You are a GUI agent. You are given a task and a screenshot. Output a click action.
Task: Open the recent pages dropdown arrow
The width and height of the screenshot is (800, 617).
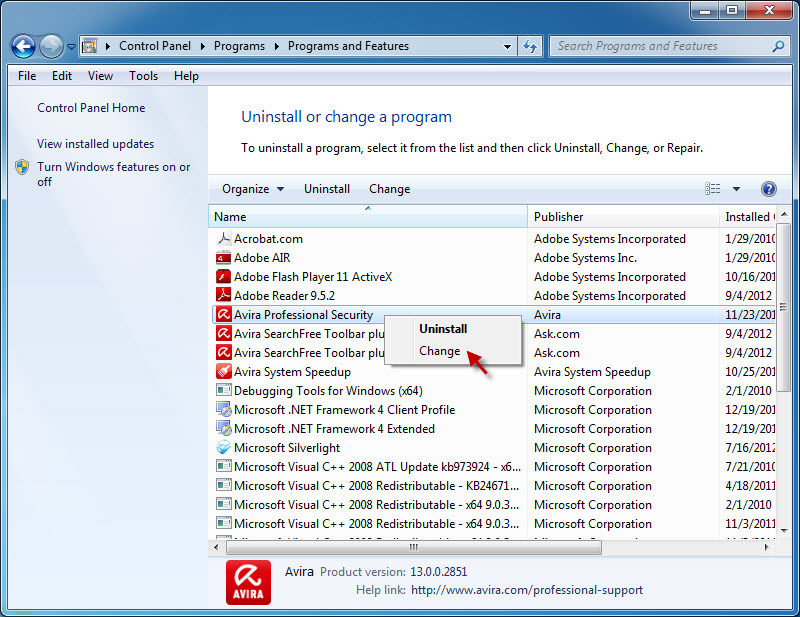click(71, 47)
